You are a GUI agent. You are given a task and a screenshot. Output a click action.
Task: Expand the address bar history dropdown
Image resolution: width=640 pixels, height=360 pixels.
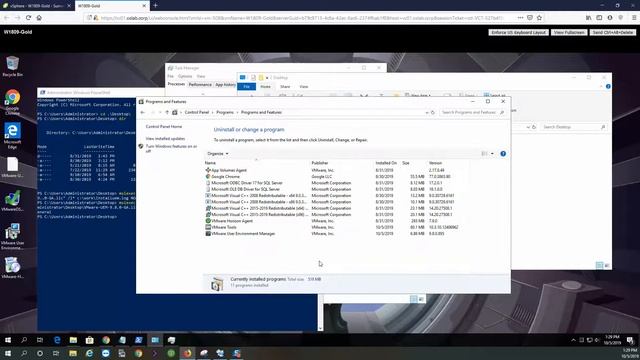(x=427, y=112)
